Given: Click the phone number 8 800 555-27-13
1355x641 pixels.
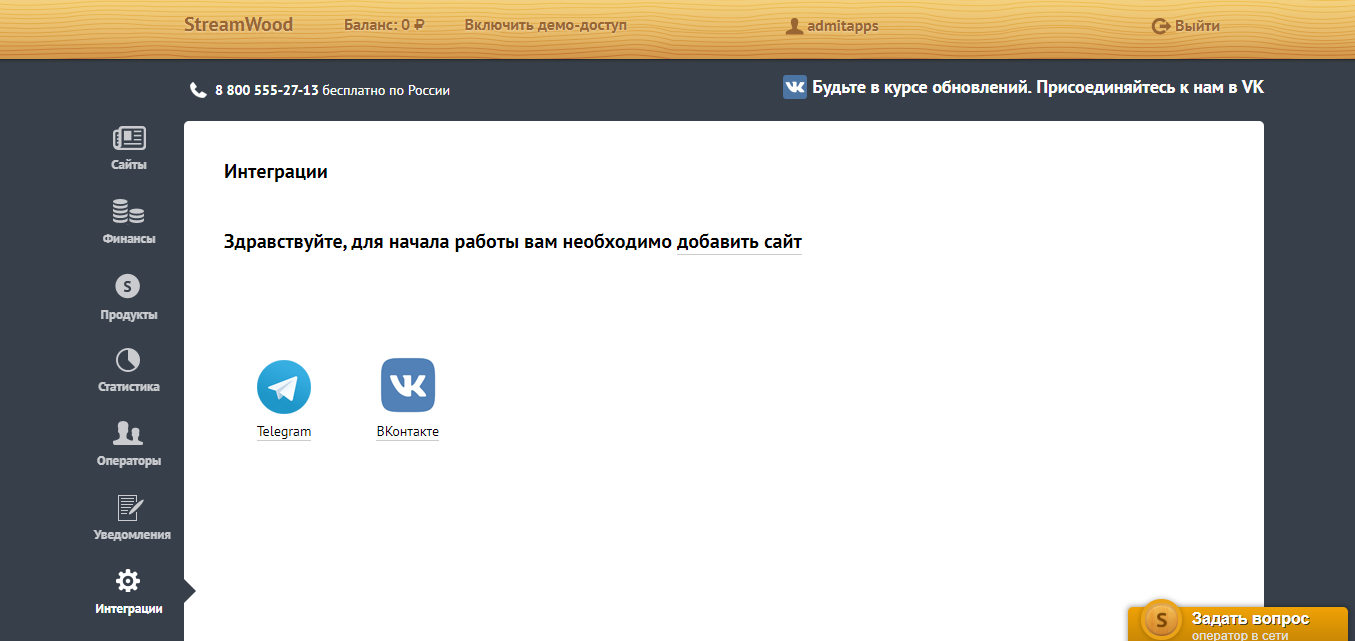Looking at the screenshot, I should pos(266,90).
